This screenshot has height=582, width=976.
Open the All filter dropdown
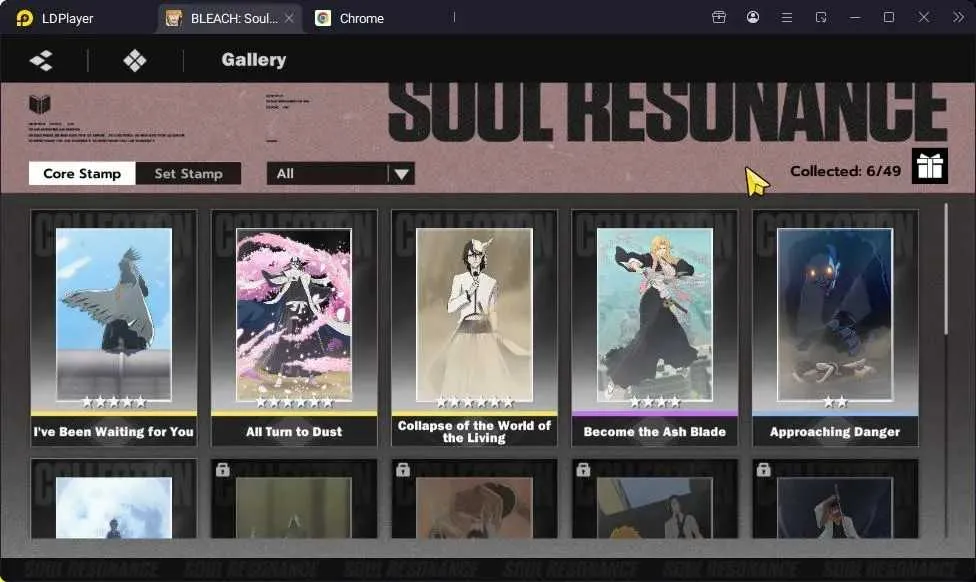click(x=340, y=174)
